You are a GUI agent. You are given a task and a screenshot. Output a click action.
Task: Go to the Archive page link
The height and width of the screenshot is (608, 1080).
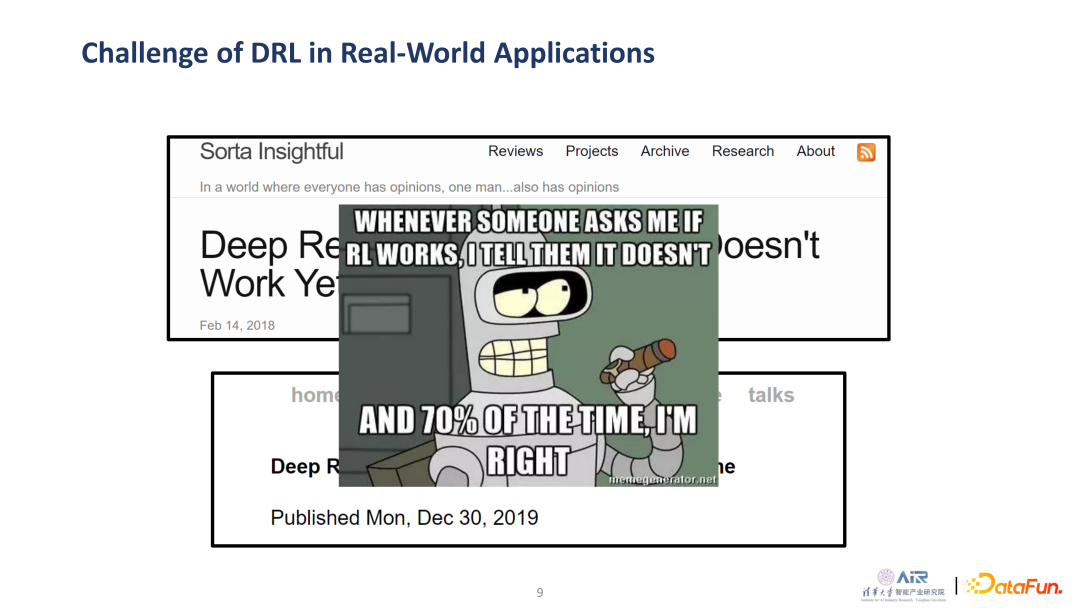[x=665, y=151]
